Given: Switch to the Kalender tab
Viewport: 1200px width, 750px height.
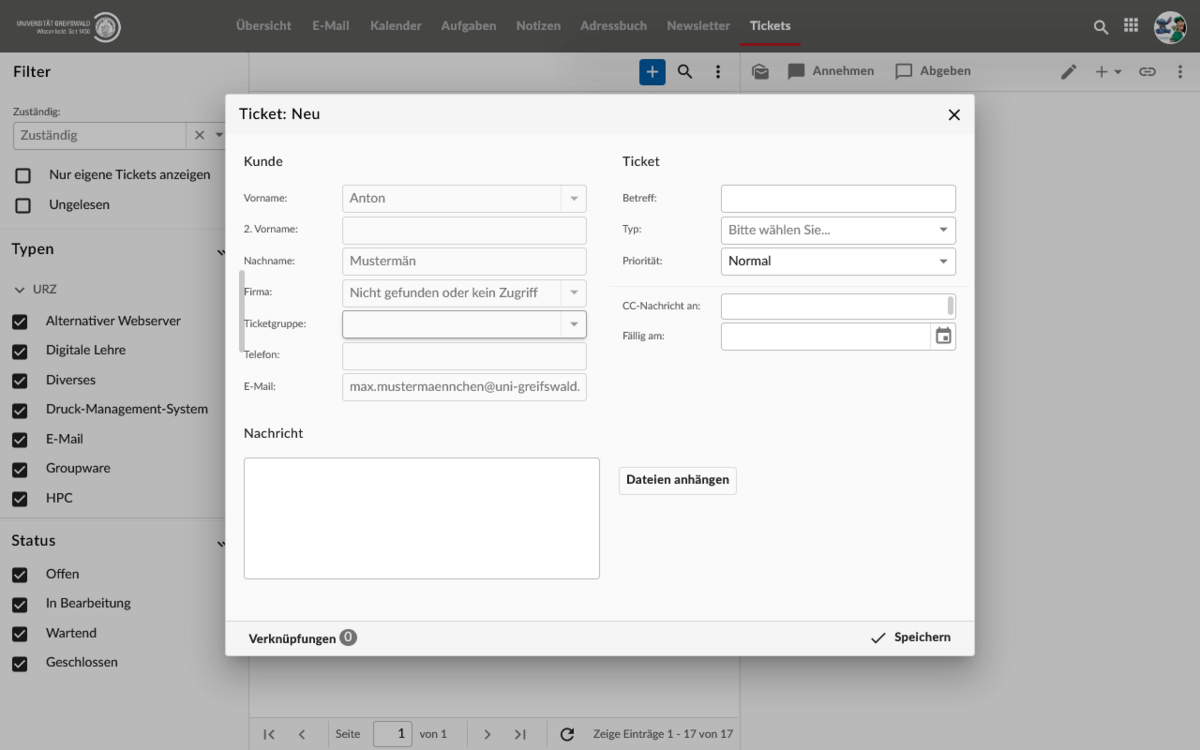Looking at the screenshot, I should click(395, 26).
